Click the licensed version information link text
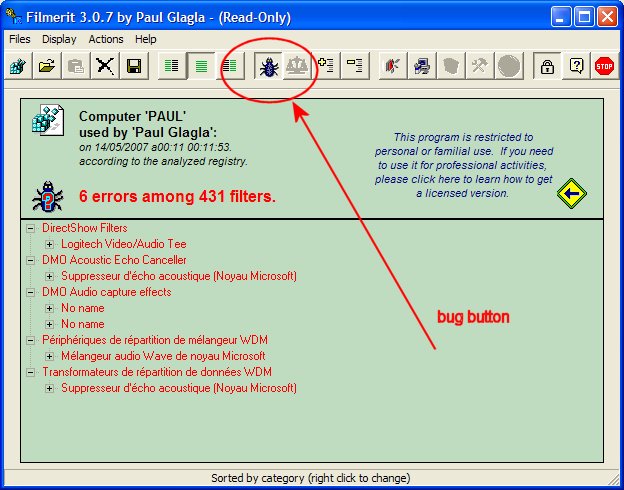This screenshot has width=624, height=490. [x=463, y=165]
